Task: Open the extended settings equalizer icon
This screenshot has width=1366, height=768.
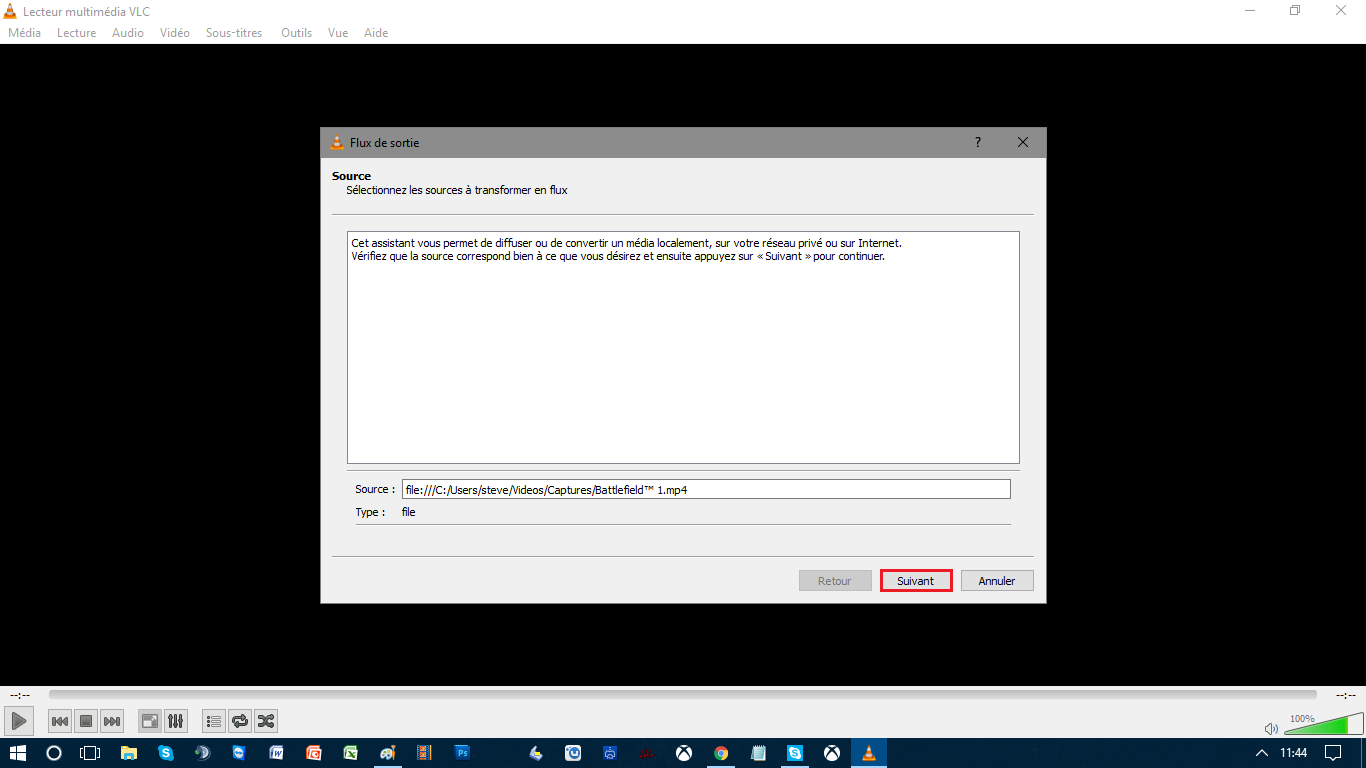Action: pos(175,721)
